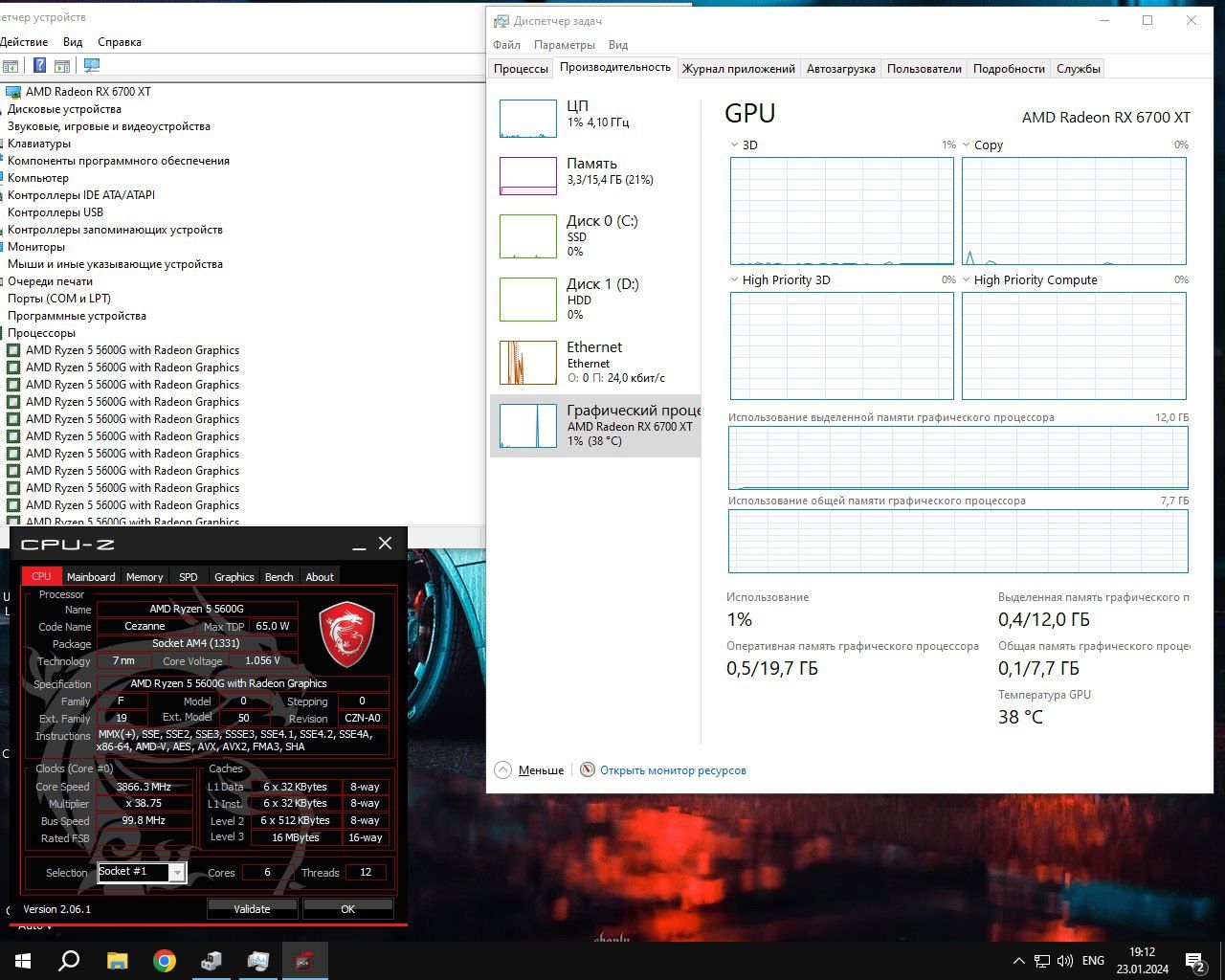Show hidden system tray icons

[x=1018, y=961]
